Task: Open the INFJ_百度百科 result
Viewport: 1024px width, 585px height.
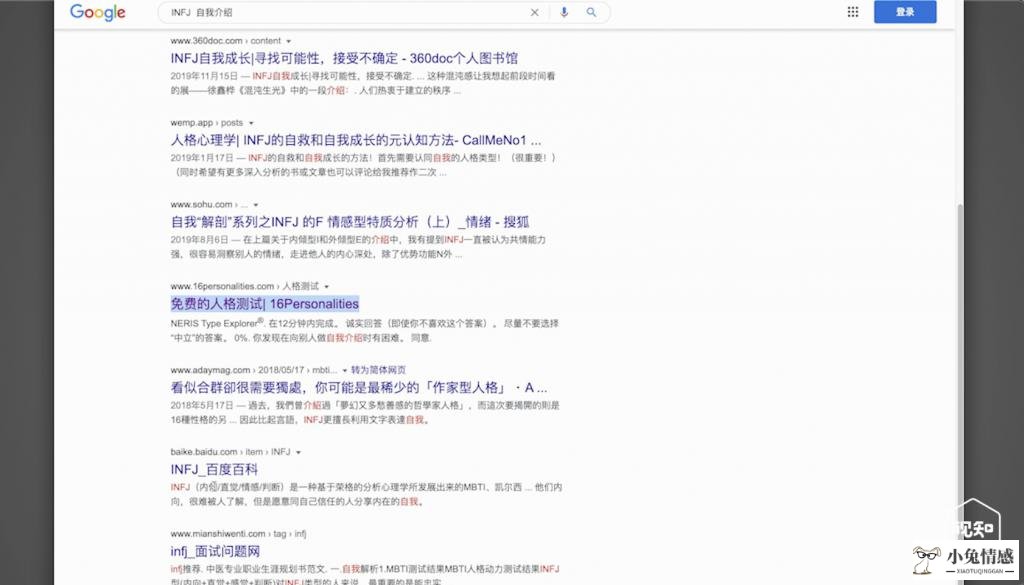Action: coord(214,469)
